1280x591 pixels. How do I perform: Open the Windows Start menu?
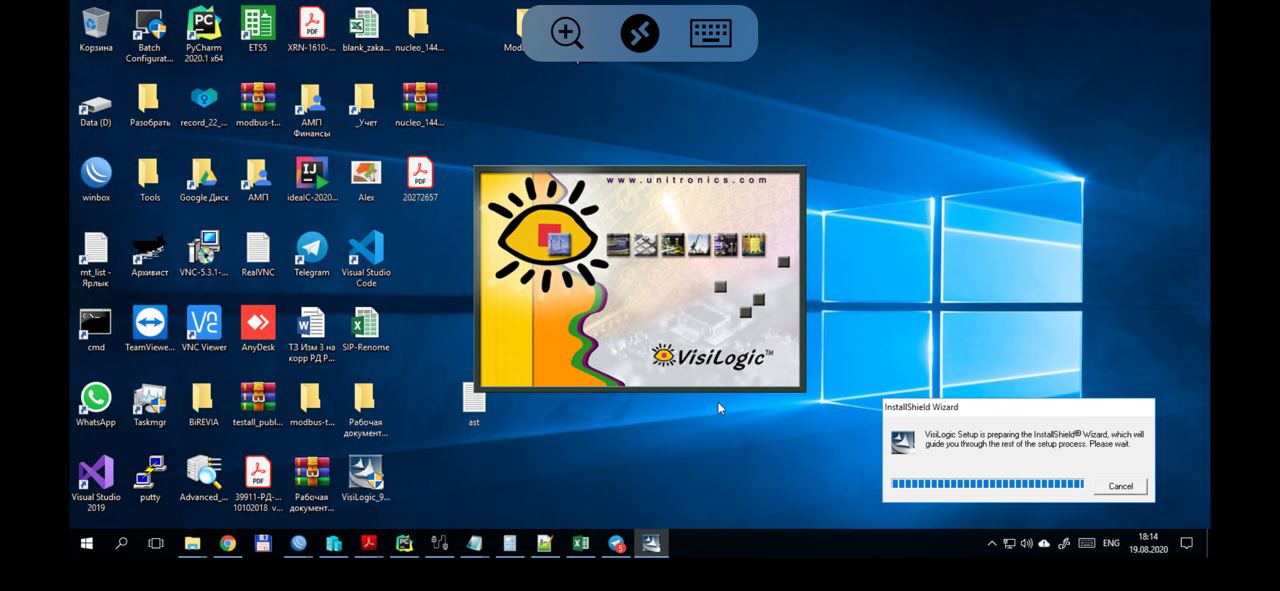(x=87, y=544)
